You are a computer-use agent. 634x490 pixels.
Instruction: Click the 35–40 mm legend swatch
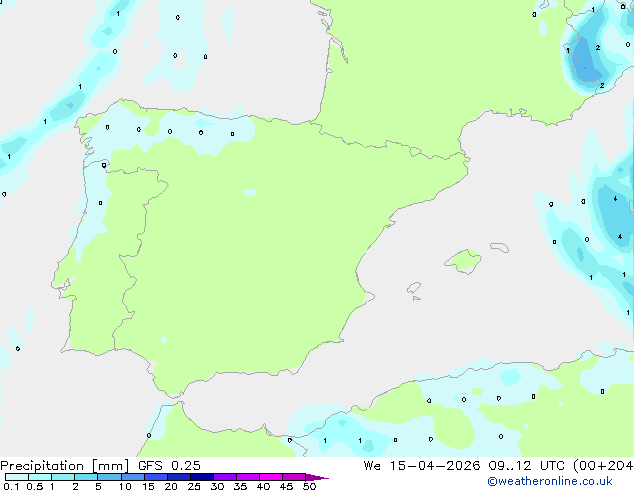coord(248,477)
